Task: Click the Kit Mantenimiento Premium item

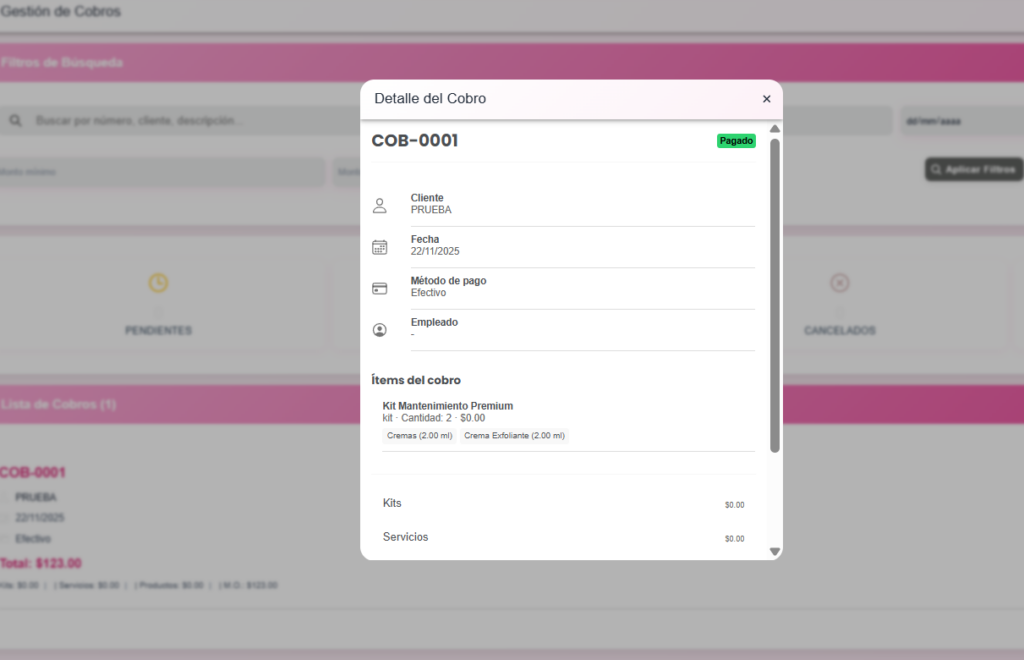Action: 448,406
